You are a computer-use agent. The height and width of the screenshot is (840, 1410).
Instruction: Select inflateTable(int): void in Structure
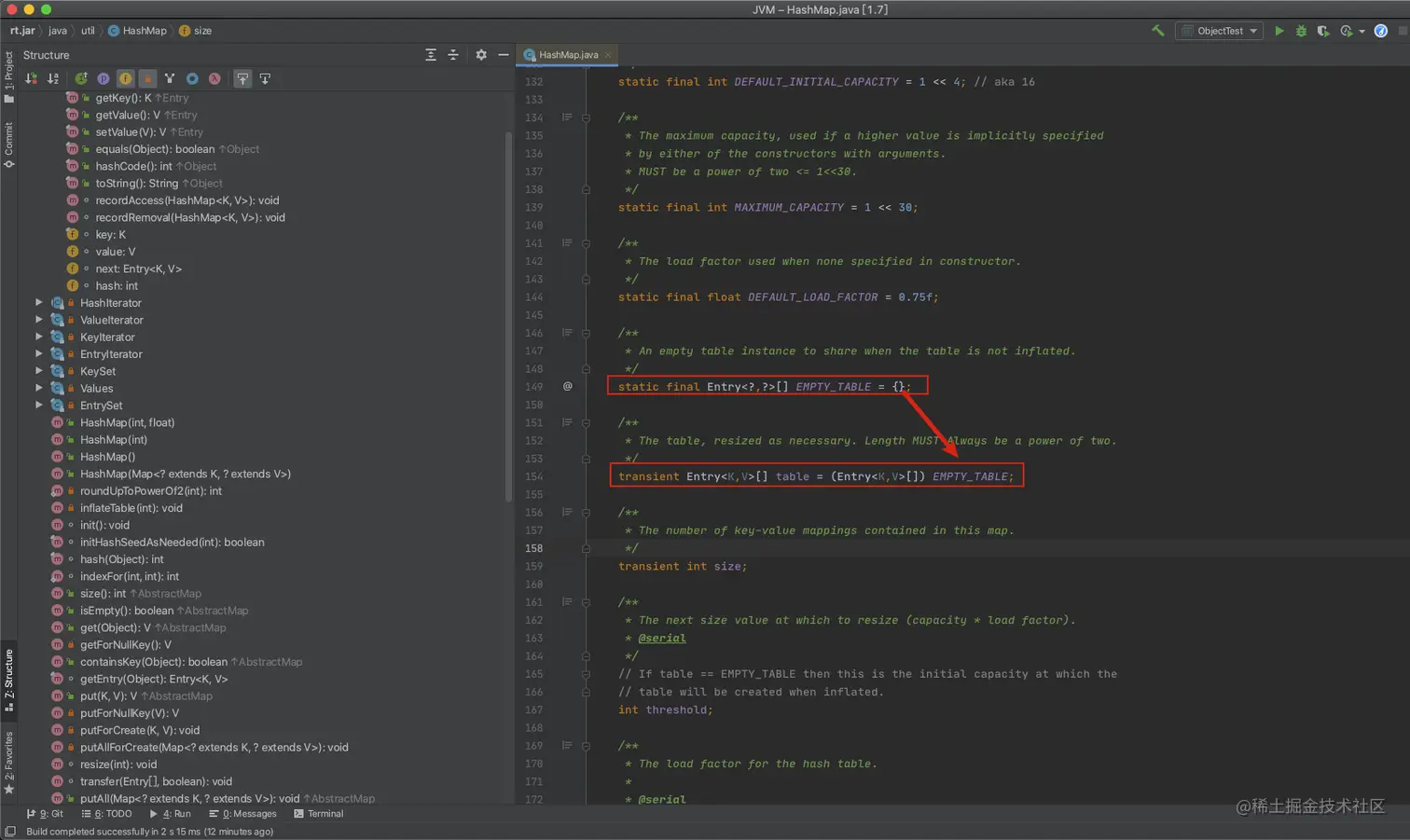(x=131, y=508)
